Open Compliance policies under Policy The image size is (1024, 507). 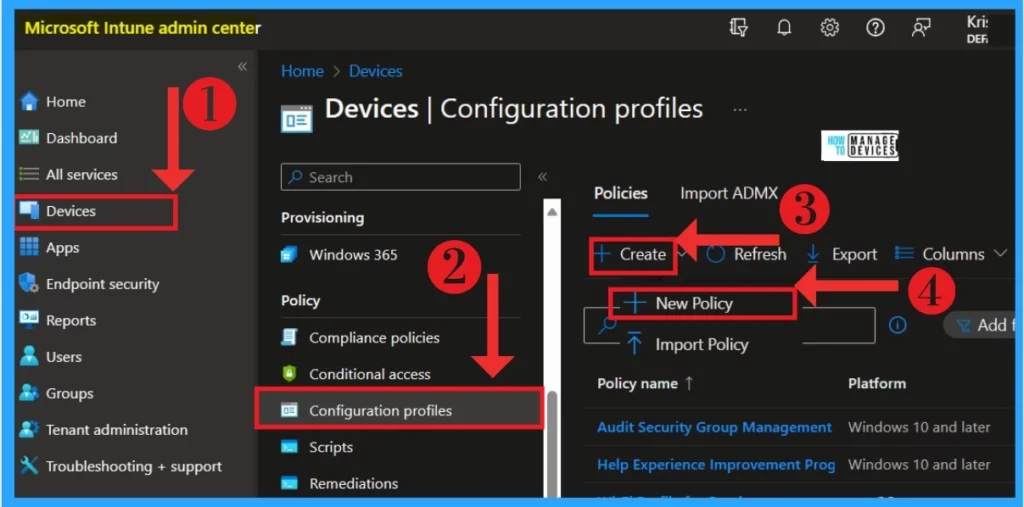[374, 338]
